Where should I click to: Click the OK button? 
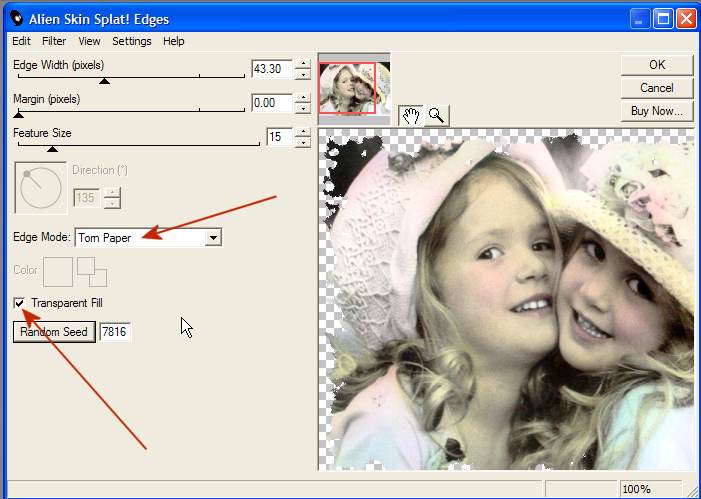[657, 65]
